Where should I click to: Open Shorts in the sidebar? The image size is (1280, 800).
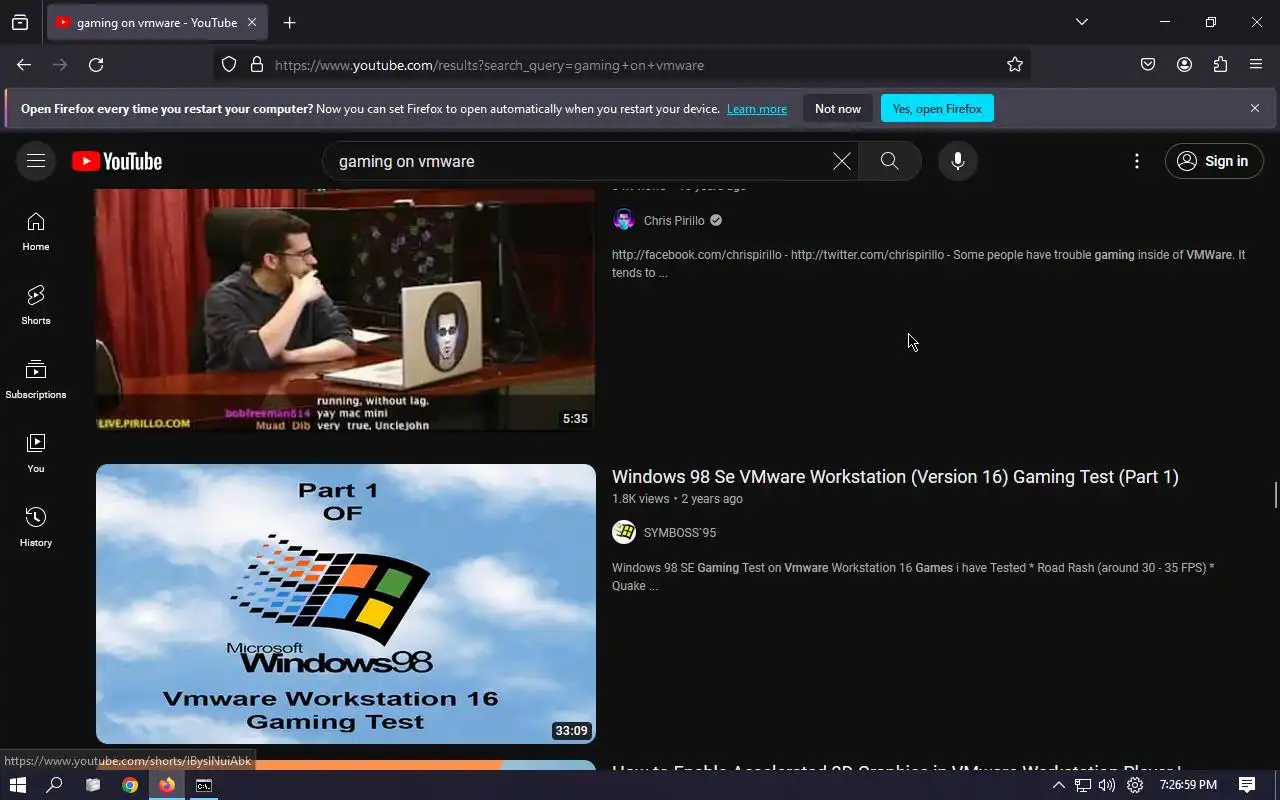pos(36,305)
